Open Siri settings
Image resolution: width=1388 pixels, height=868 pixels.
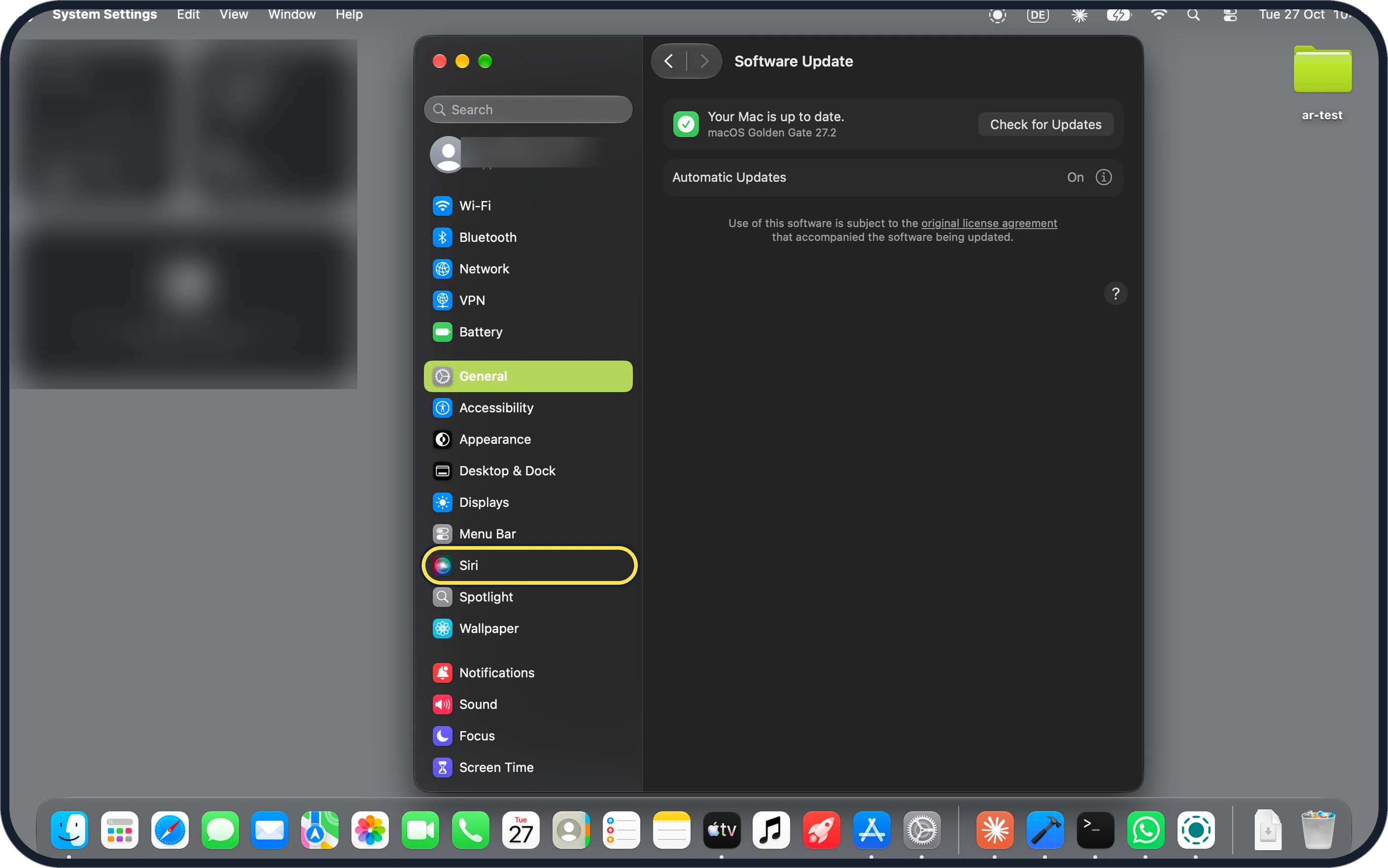(x=528, y=566)
